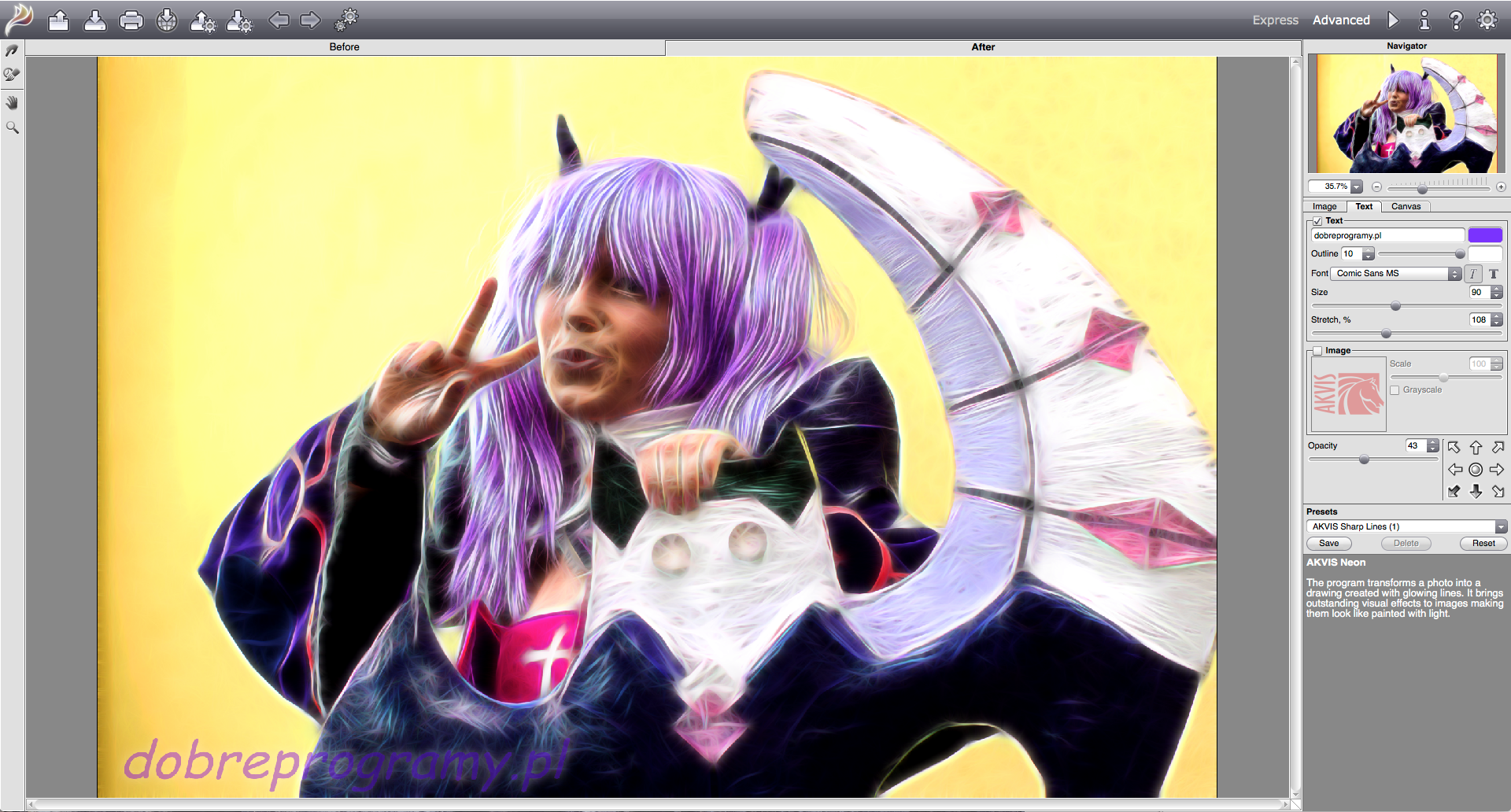Open the purple text color swatch
The image size is (1511, 812).
click(x=1485, y=235)
